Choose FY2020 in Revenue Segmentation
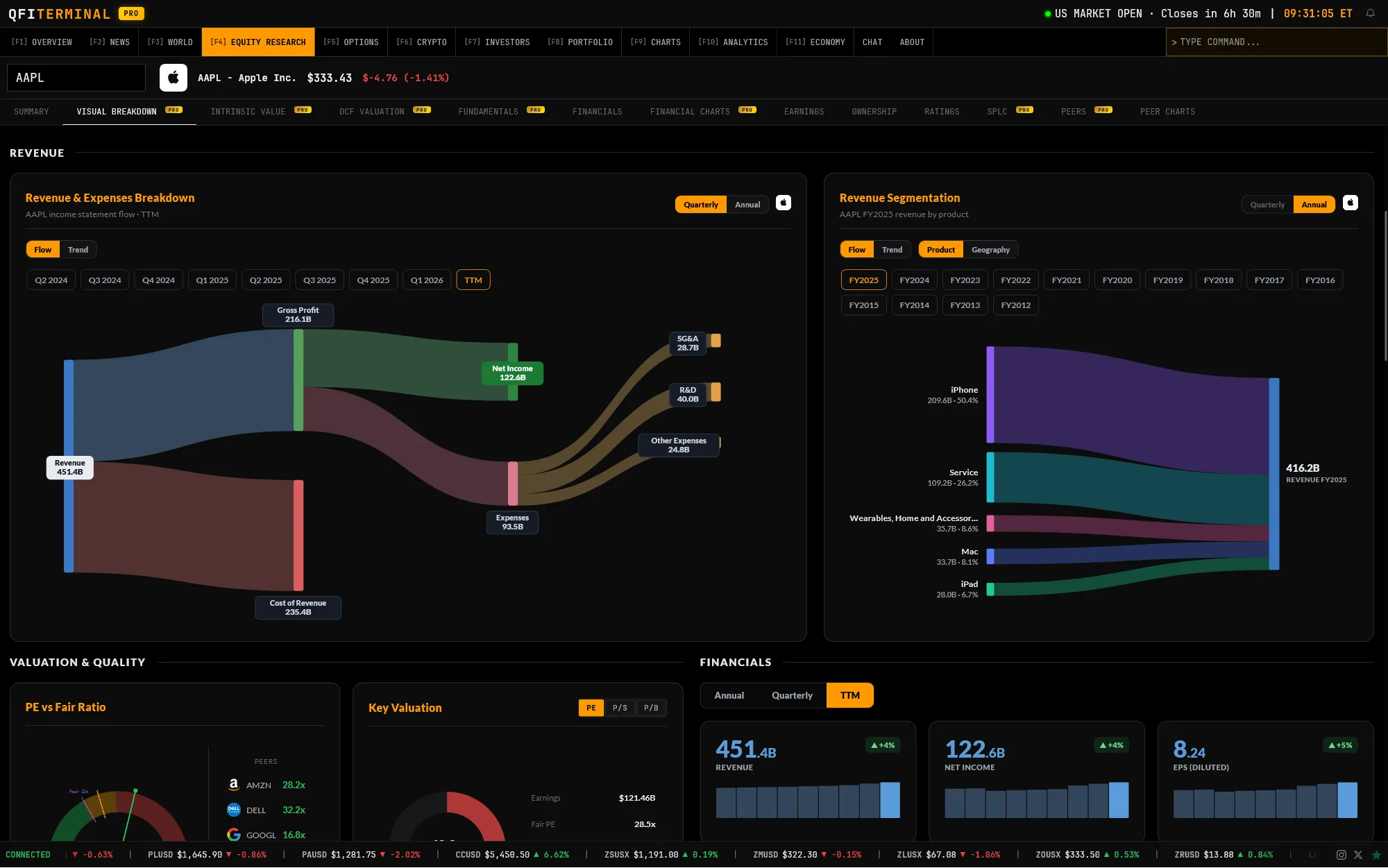The width and height of the screenshot is (1388, 868). (1117, 280)
